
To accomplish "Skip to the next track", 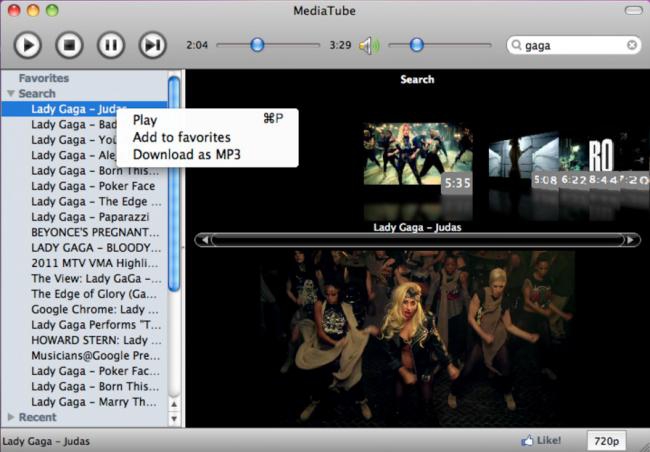I will 153,45.
